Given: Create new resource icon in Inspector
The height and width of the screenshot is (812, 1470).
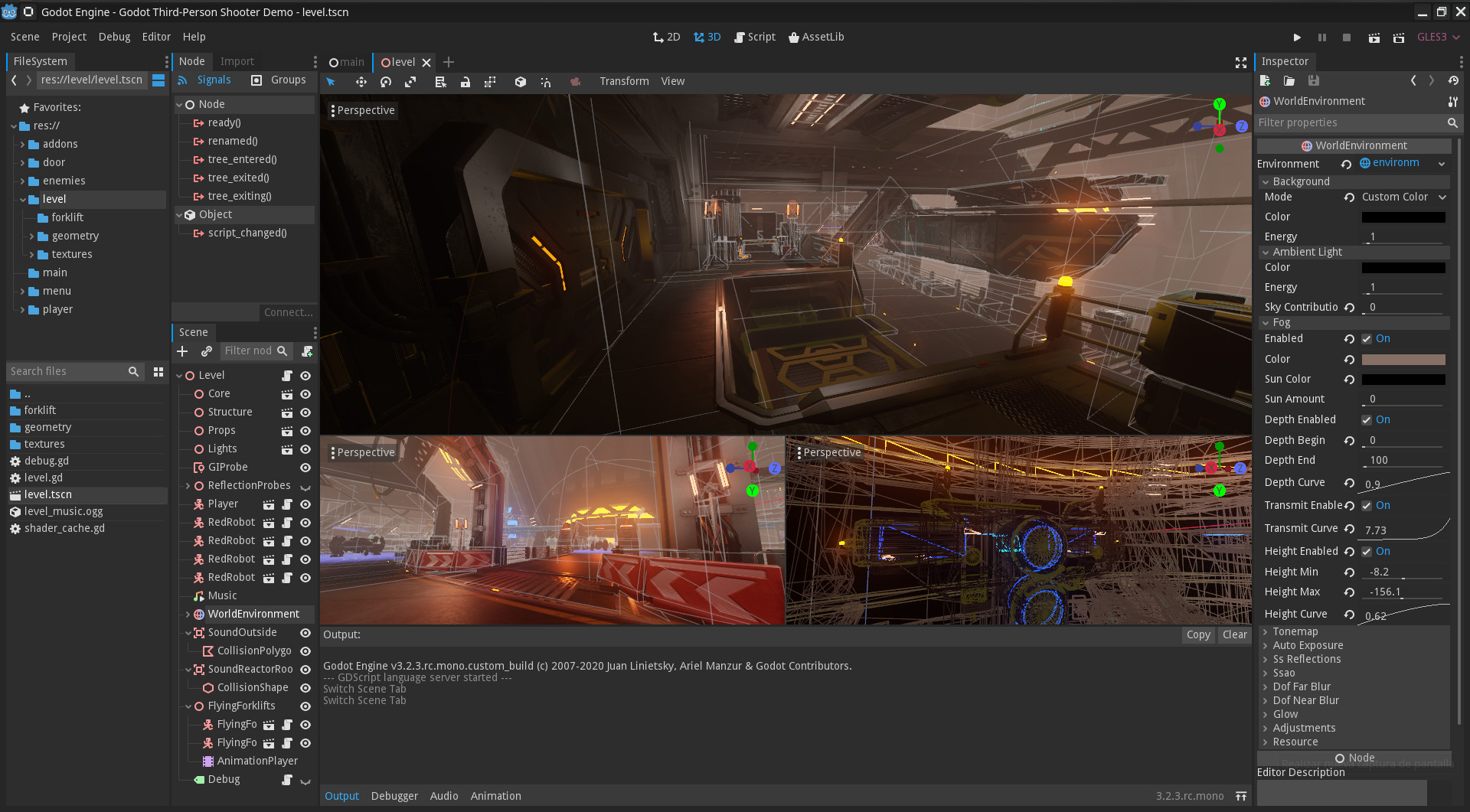Looking at the screenshot, I should tap(1265, 80).
